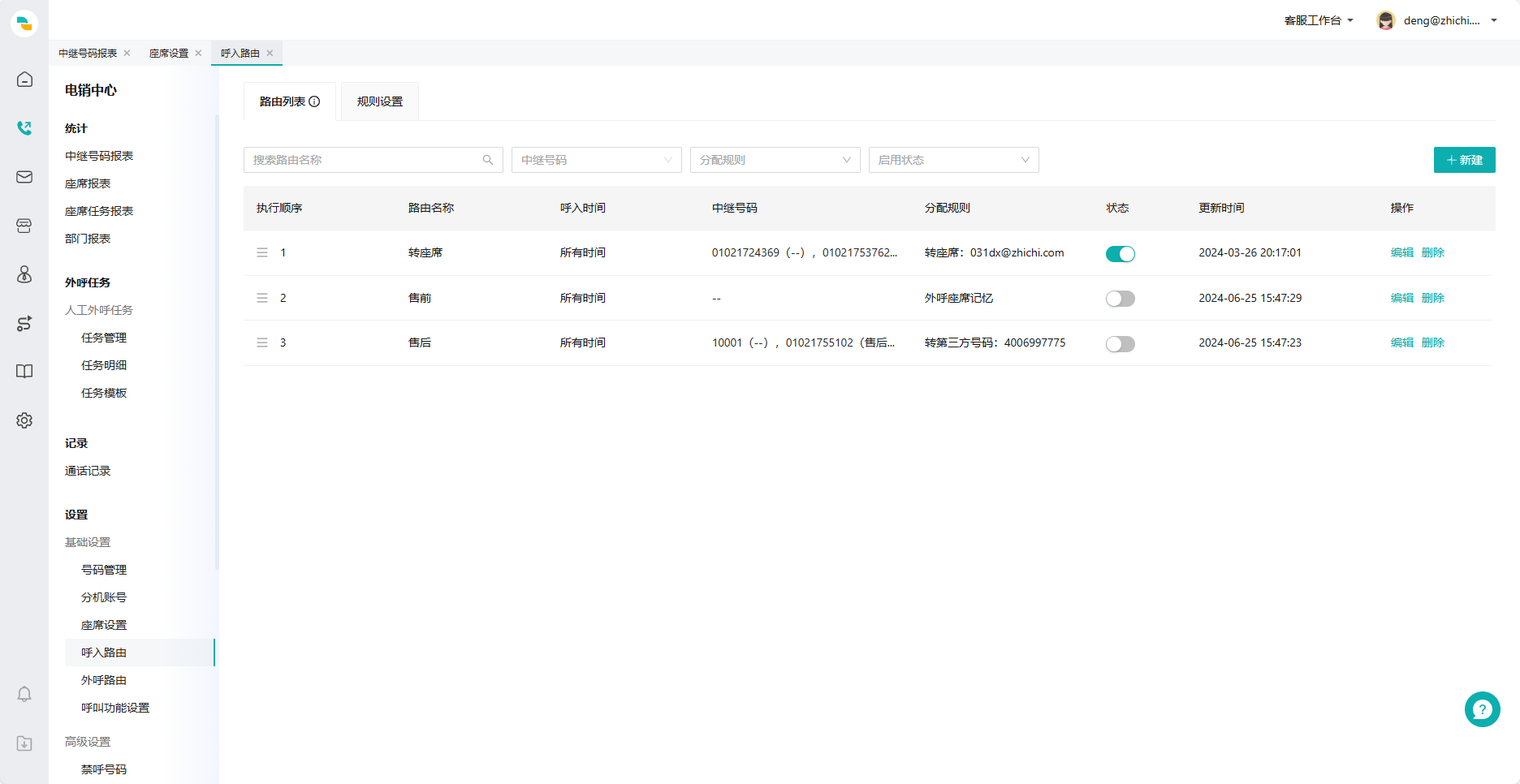Open the 中继号码 filter dropdown

[x=597, y=160]
